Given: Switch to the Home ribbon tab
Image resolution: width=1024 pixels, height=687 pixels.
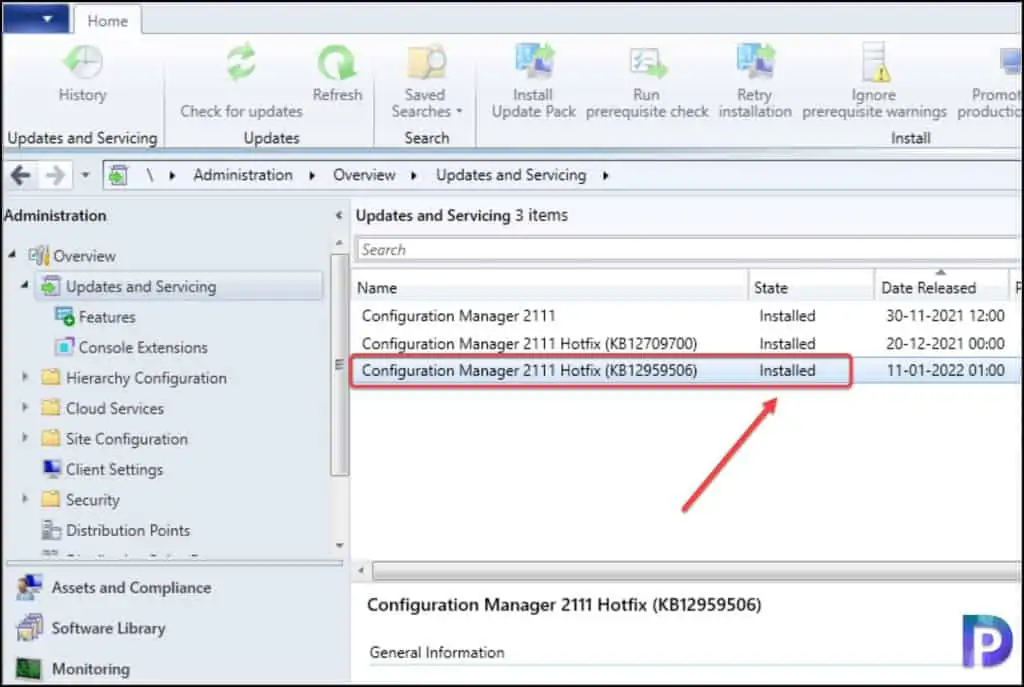Looking at the screenshot, I should point(108,21).
